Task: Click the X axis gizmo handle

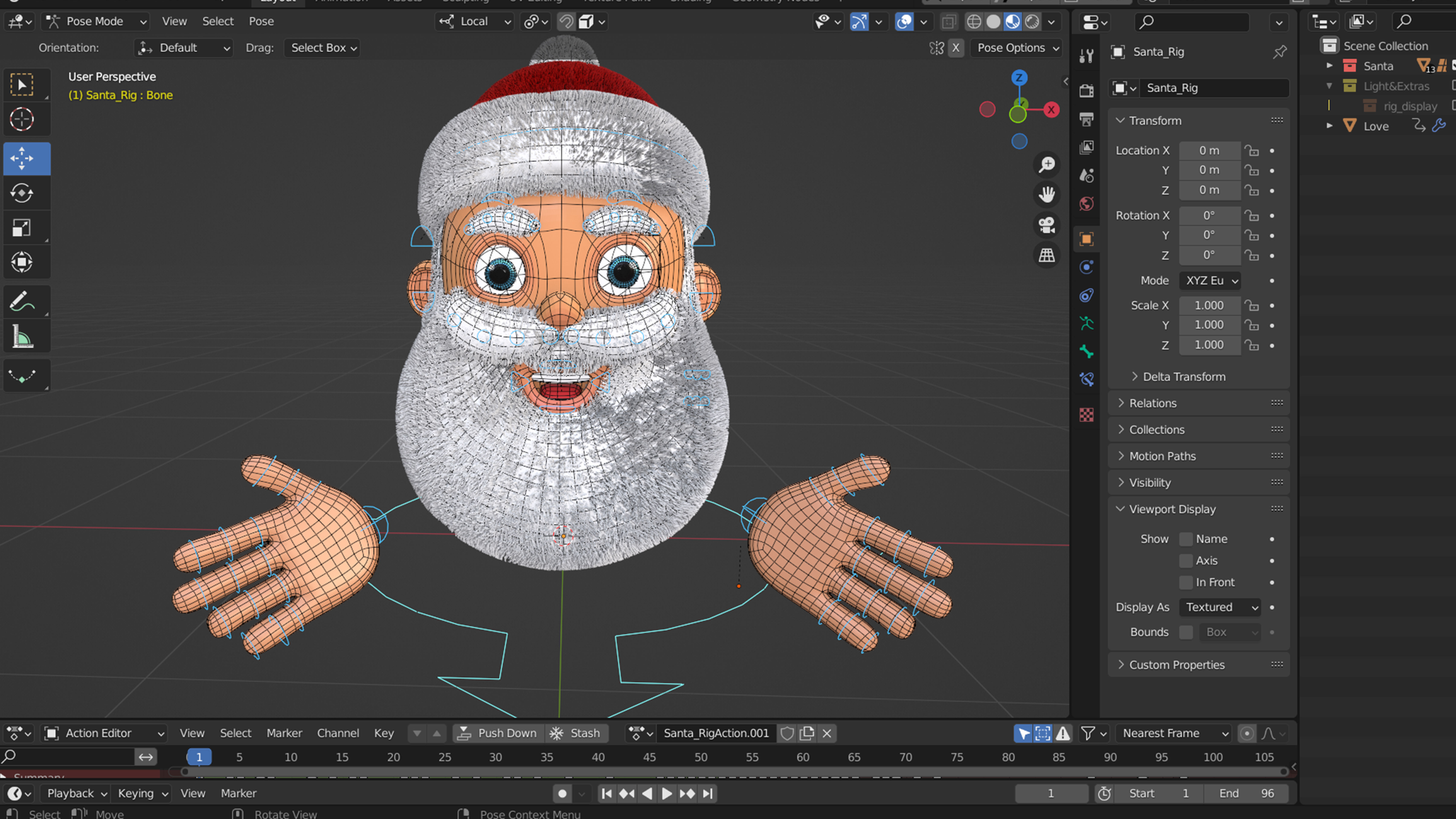Action: [1051, 110]
